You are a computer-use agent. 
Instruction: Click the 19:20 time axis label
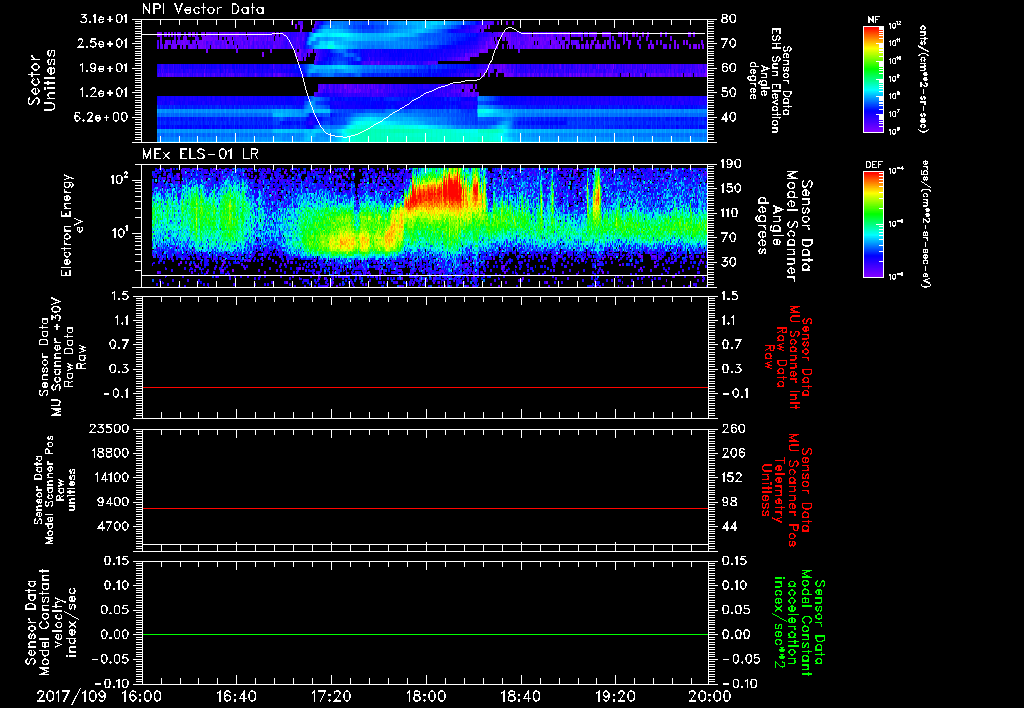(615, 696)
